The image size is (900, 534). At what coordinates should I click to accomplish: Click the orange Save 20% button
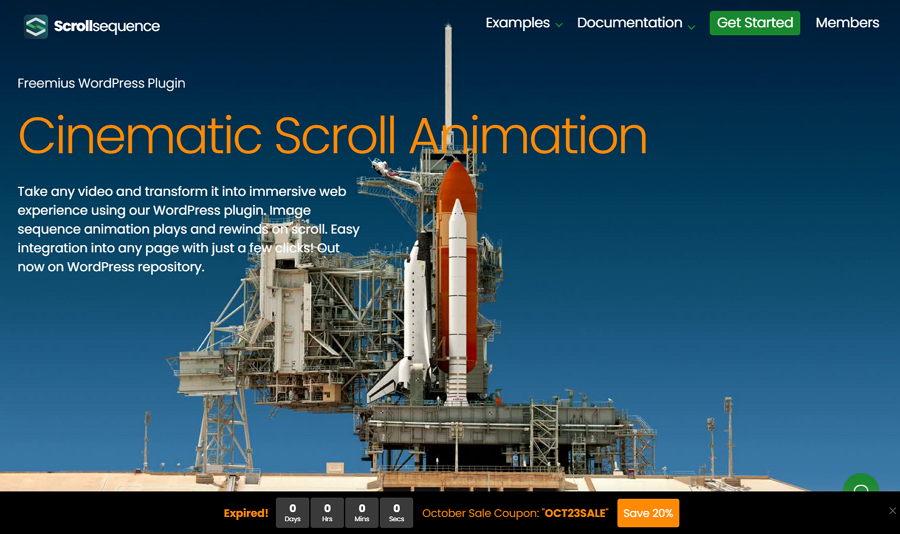tap(648, 513)
